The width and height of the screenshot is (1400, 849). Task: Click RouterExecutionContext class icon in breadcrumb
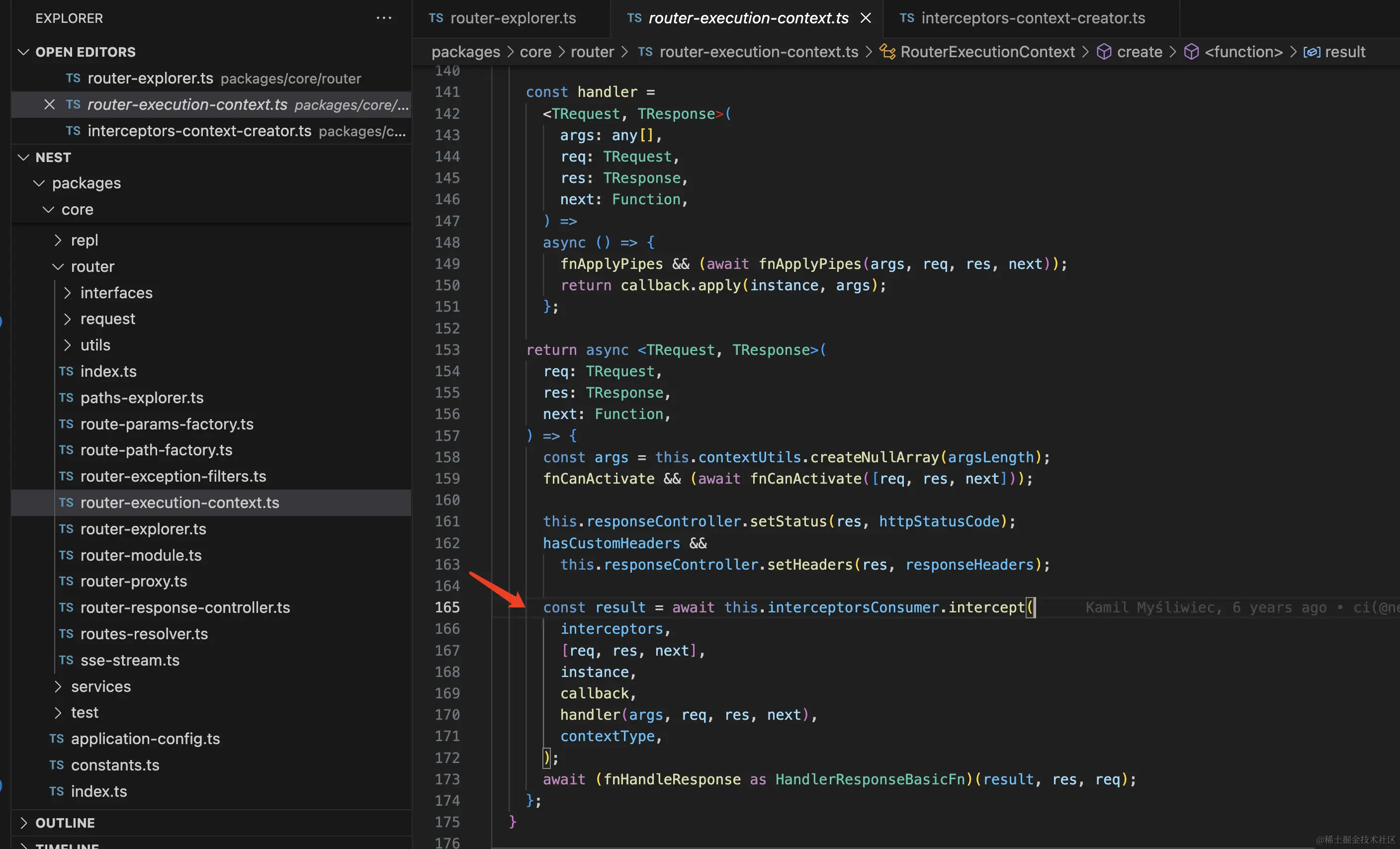[x=887, y=52]
